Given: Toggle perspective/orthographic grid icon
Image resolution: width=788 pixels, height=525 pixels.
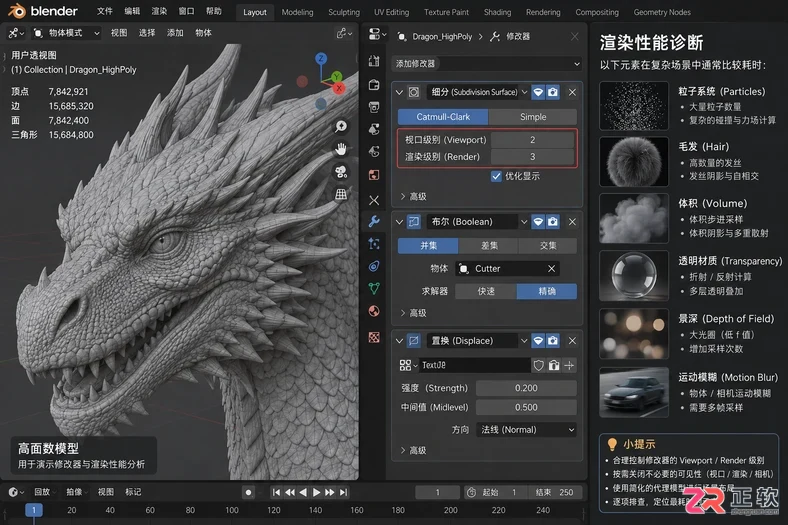Looking at the screenshot, I should pyautogui.click(x=341, y=194).
